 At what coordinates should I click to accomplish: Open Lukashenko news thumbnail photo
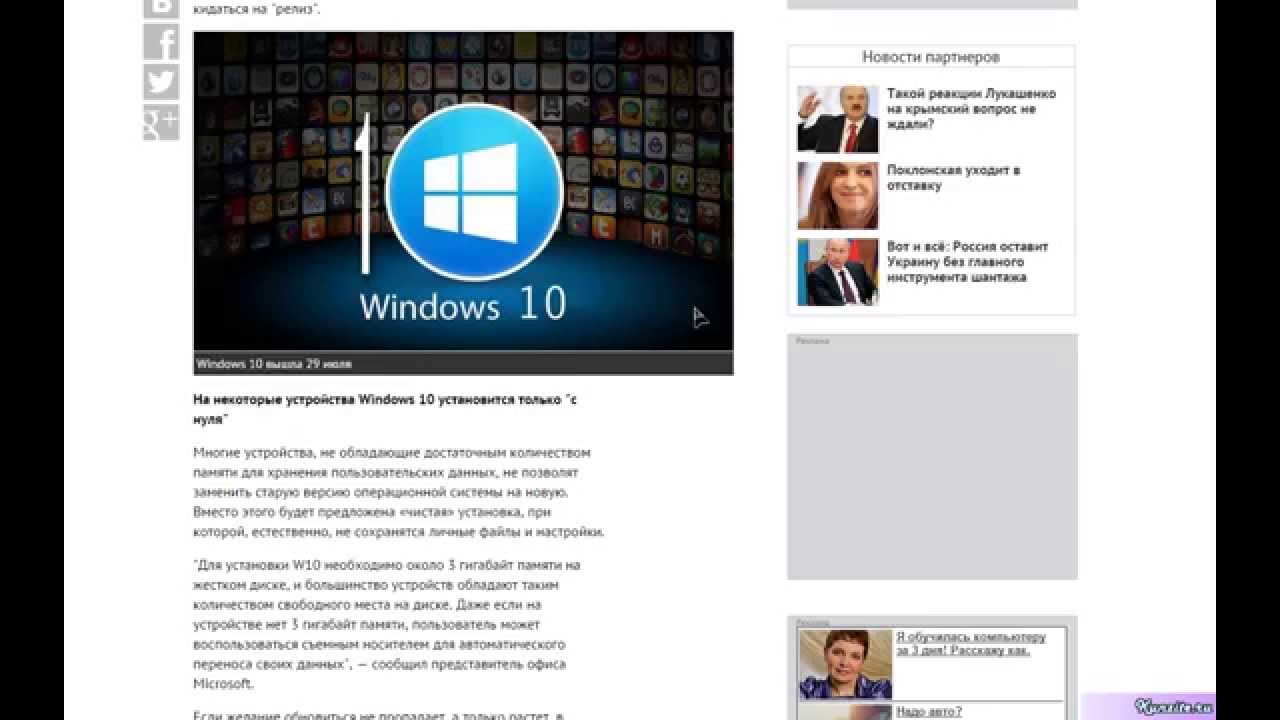(837, 119)
